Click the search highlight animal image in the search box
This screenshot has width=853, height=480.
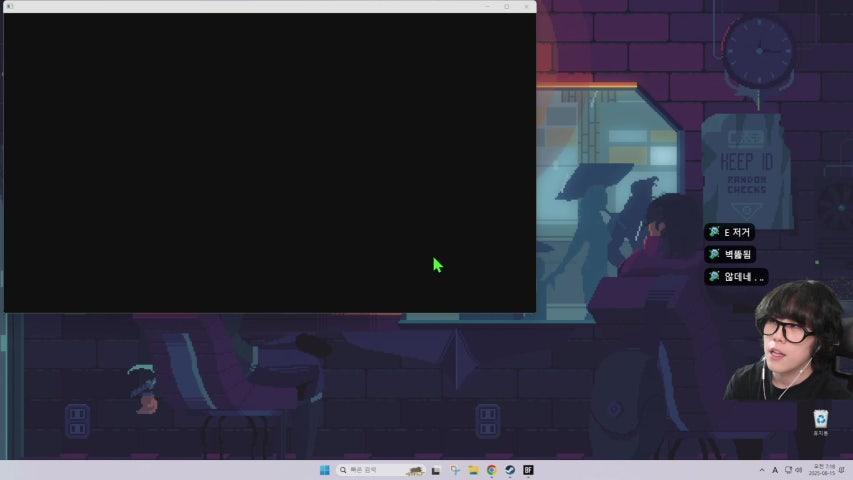click(415, 470)
